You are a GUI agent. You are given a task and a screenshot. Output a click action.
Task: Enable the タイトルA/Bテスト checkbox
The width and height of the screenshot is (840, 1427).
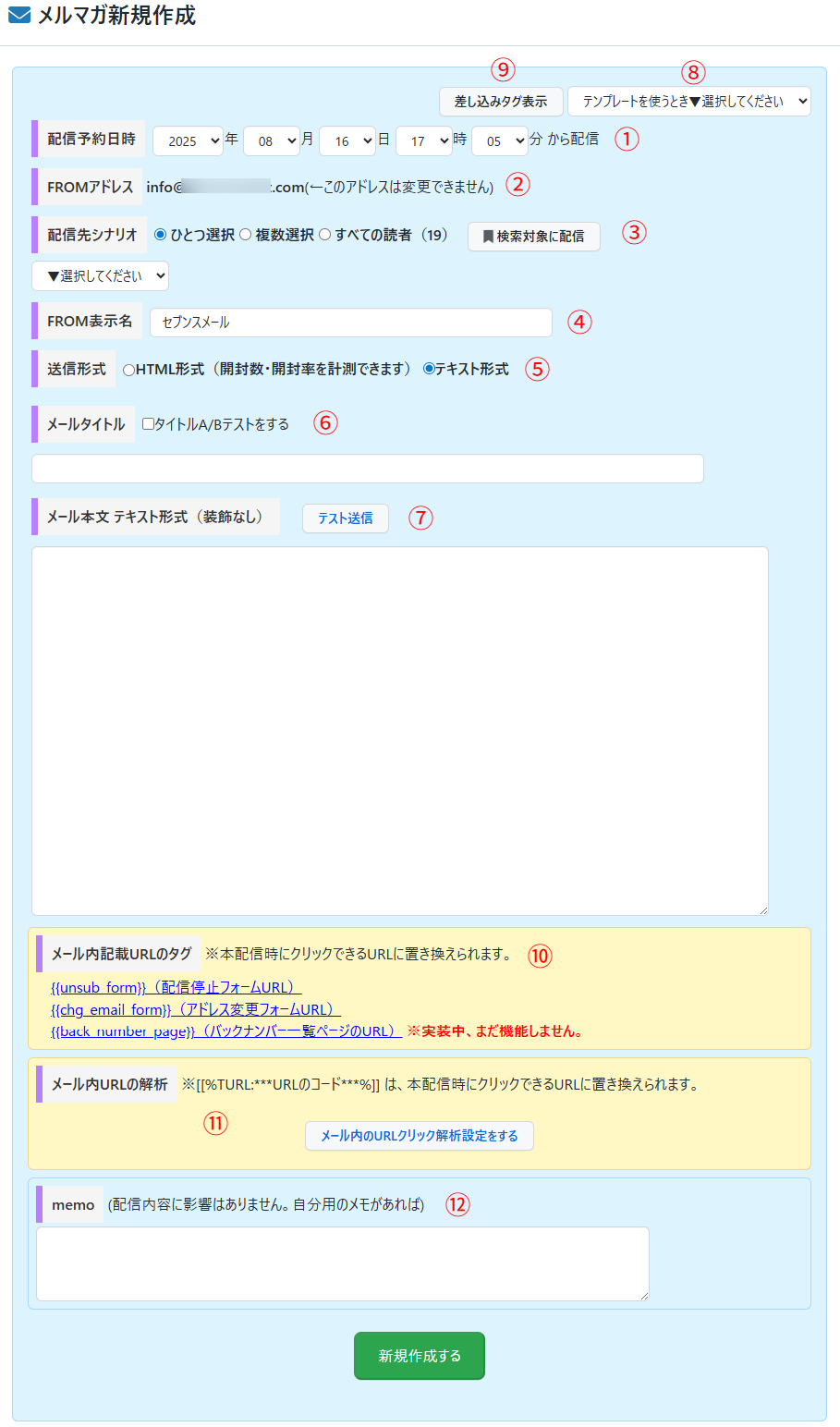[x=148, y=424]
